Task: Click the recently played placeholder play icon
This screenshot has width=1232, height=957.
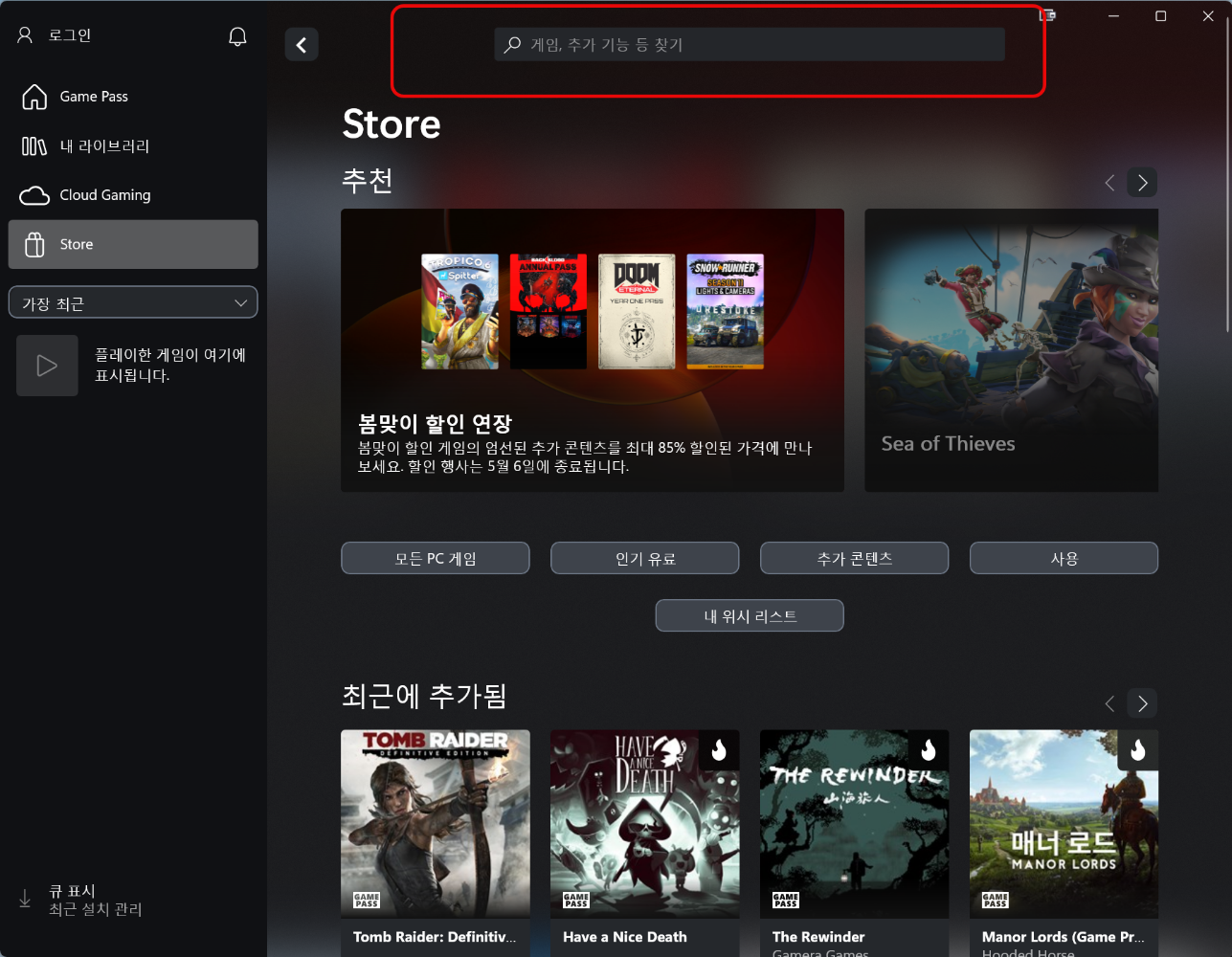Action: pyautogui.click(x=47, y=366)
